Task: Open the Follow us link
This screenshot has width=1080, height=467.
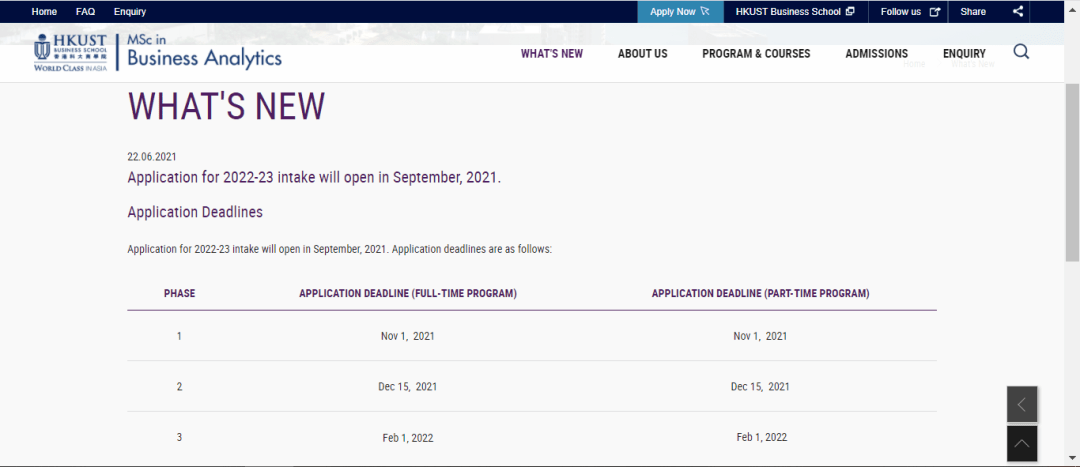Action: pos(910,12)
